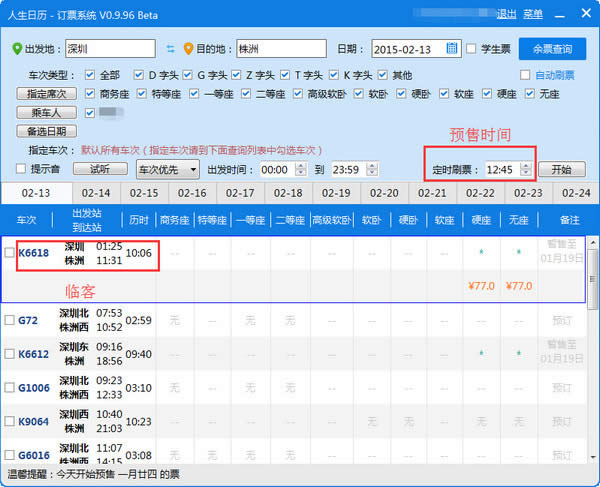Image resolution: width=600 pixels, height=487 pixels.
Task: Toggle the 硬卧 seat checkbox
Action: (x=401, y=93)
